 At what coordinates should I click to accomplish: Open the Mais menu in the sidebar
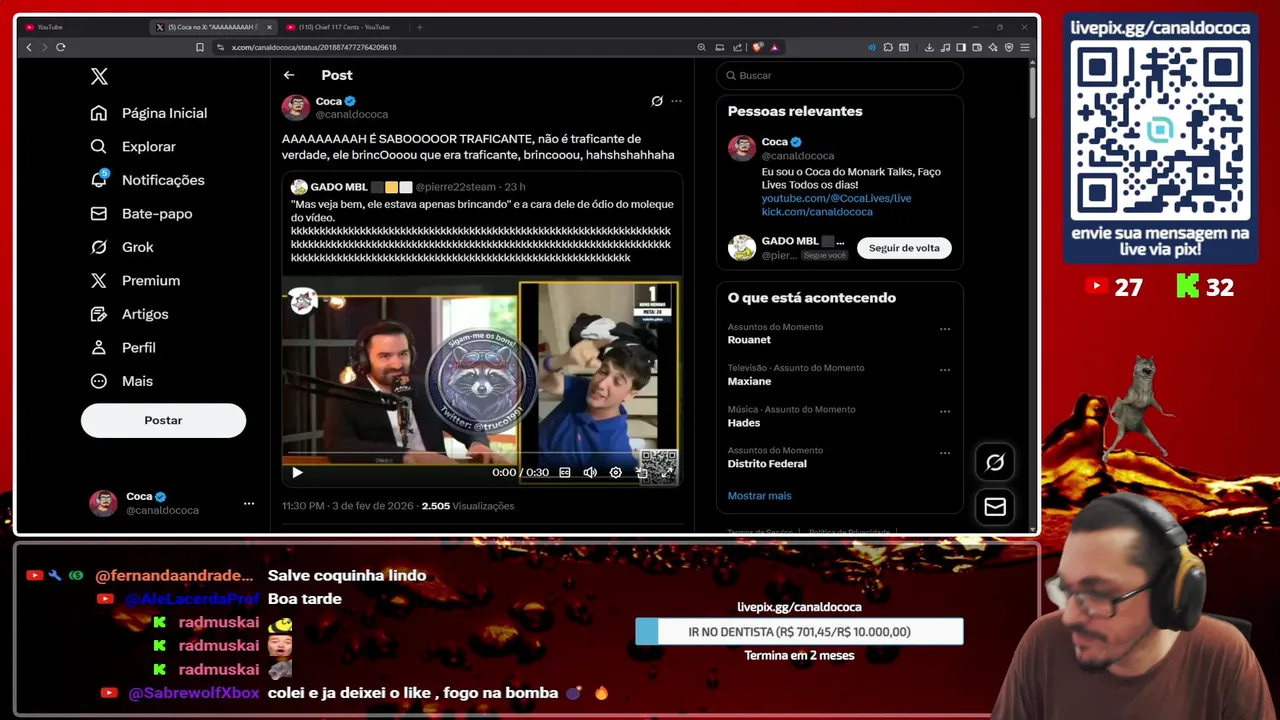click(x=121, y=381)
